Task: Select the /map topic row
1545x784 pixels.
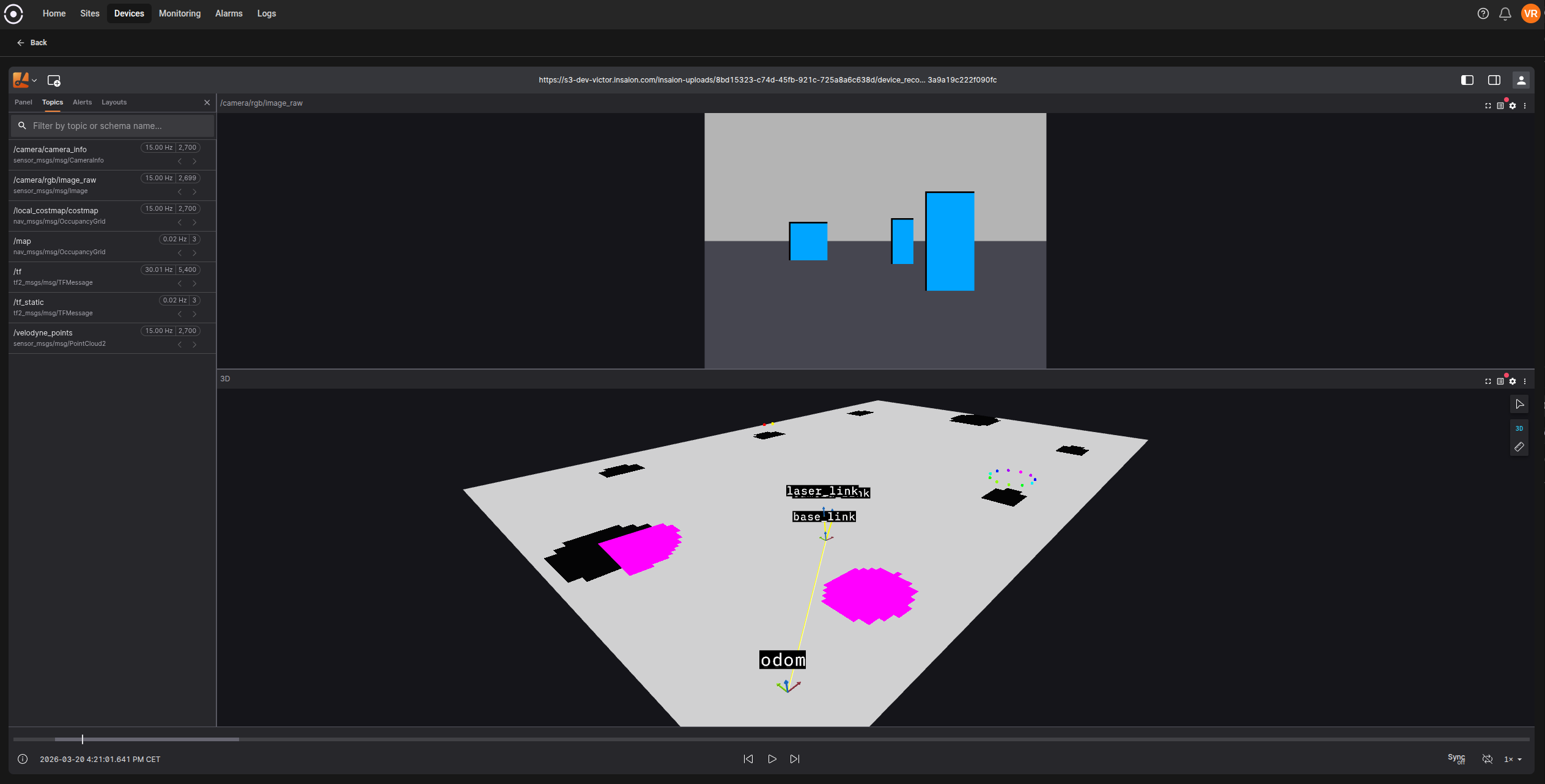Action: [x=112, y=246]
